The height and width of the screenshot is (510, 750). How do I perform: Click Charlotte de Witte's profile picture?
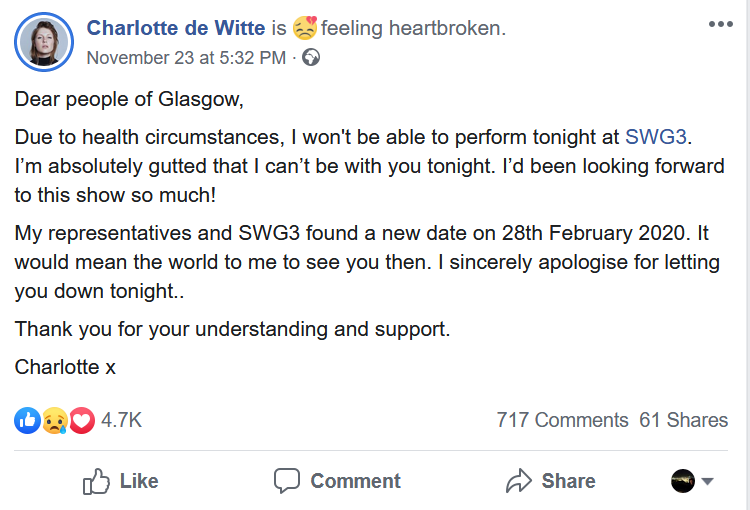pyautogui.click(x=44, y=41)
